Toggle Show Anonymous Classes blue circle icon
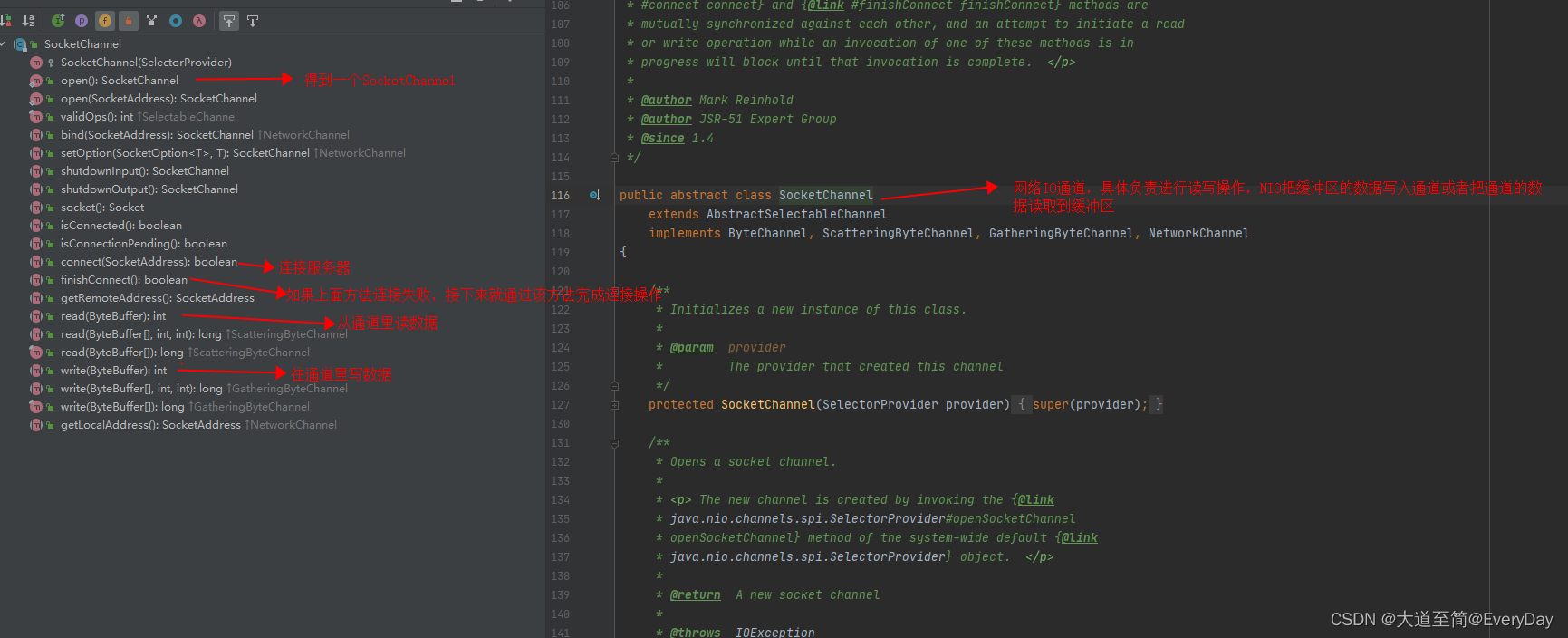Screen dimensions: 1568x638 (x=176, y=20)
